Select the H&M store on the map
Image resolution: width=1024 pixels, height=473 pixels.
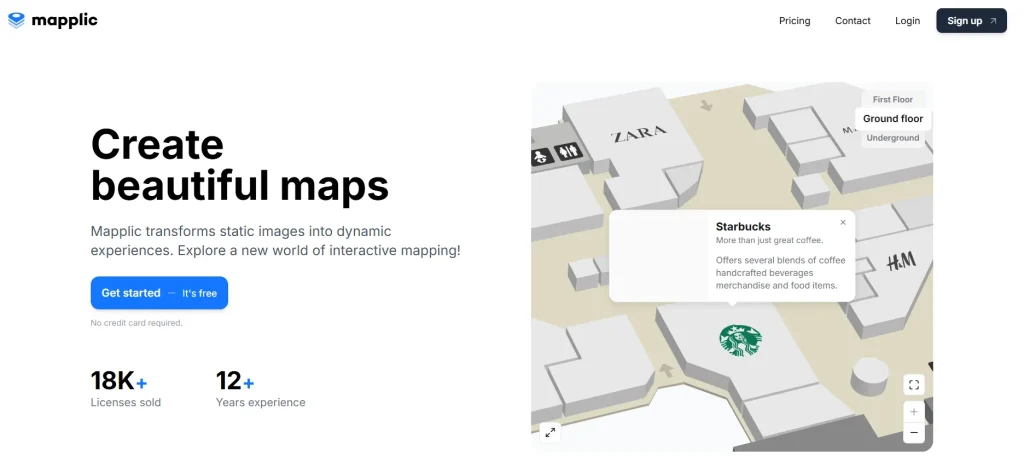[901, 262]
